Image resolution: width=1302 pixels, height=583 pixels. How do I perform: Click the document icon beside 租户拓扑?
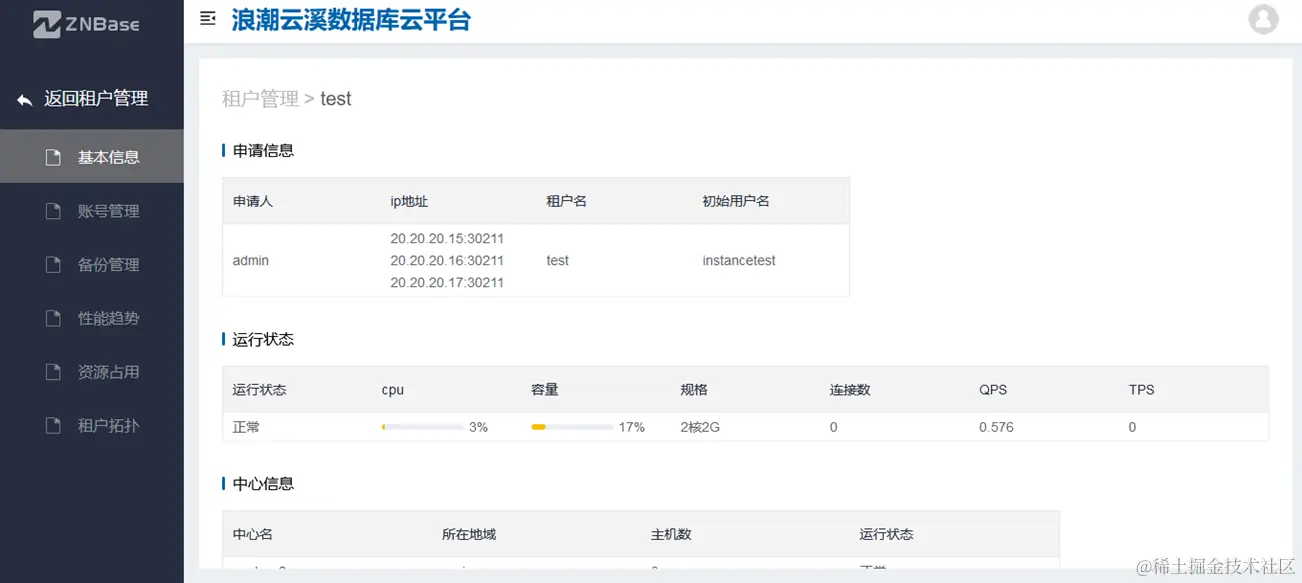(x=54, y=426)
